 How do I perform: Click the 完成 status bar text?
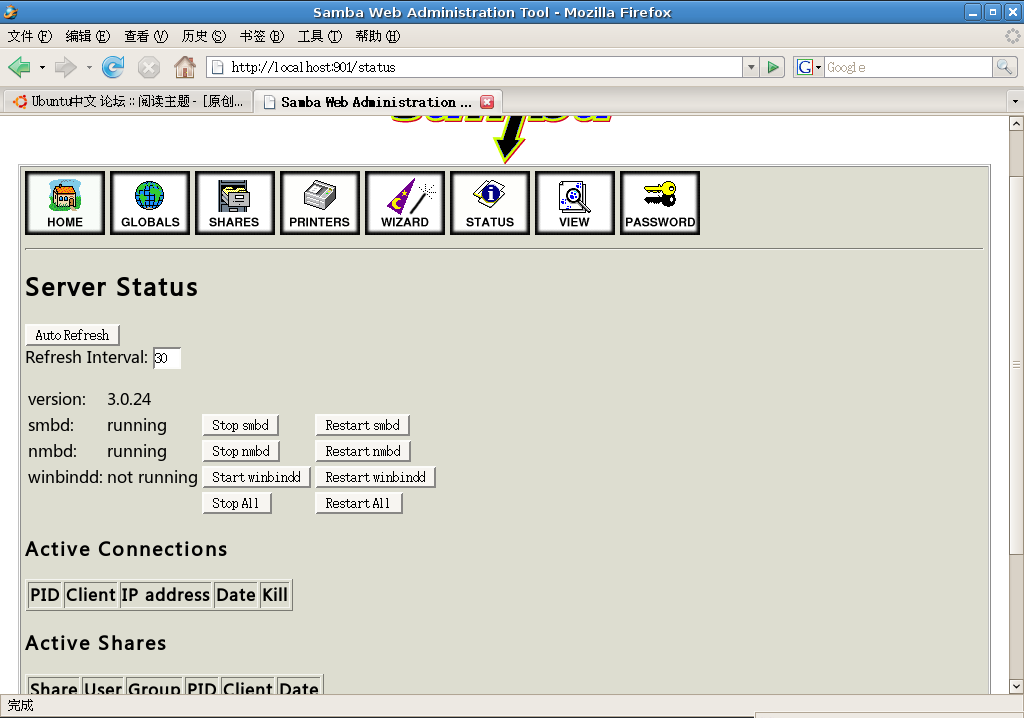tap(20, 706)
